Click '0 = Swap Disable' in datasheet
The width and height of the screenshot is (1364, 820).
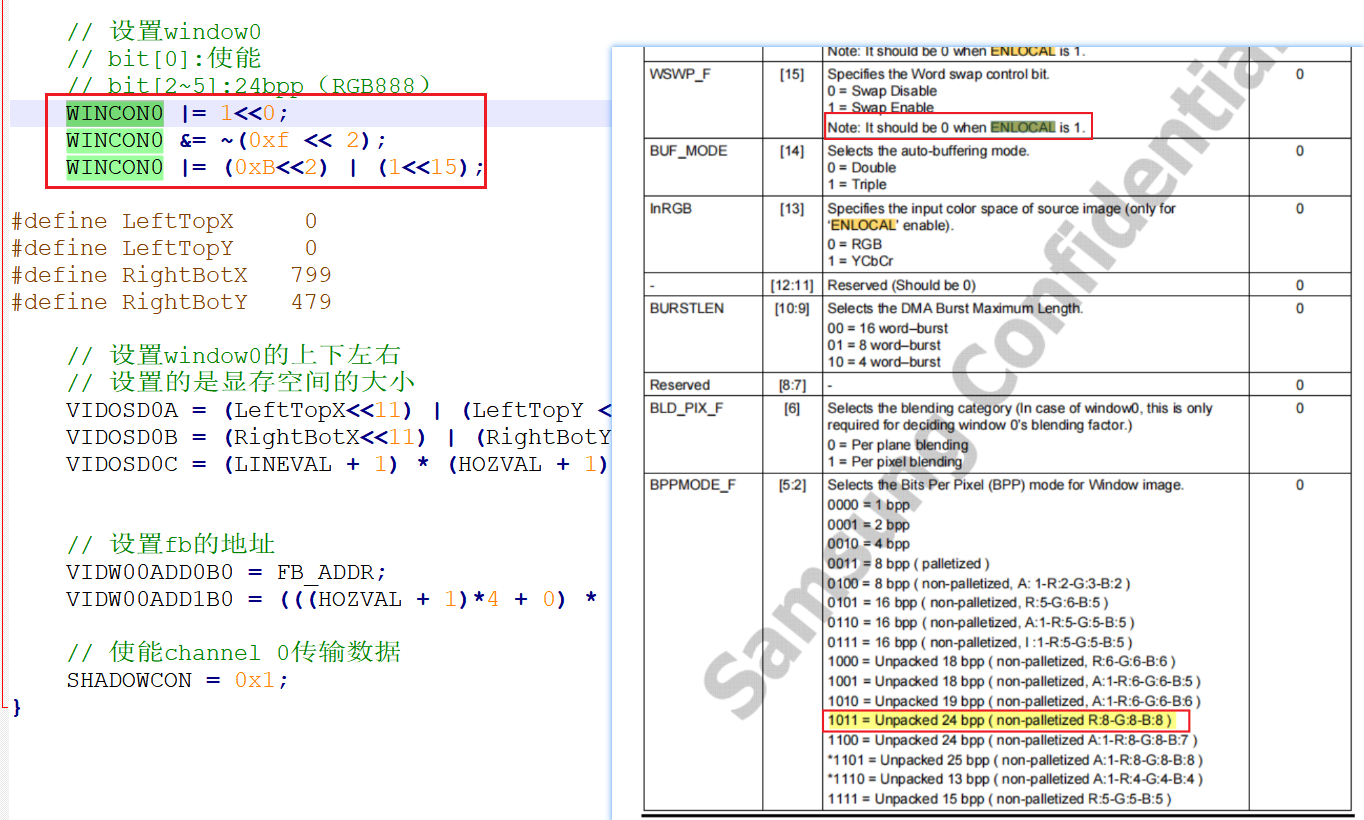881,91
